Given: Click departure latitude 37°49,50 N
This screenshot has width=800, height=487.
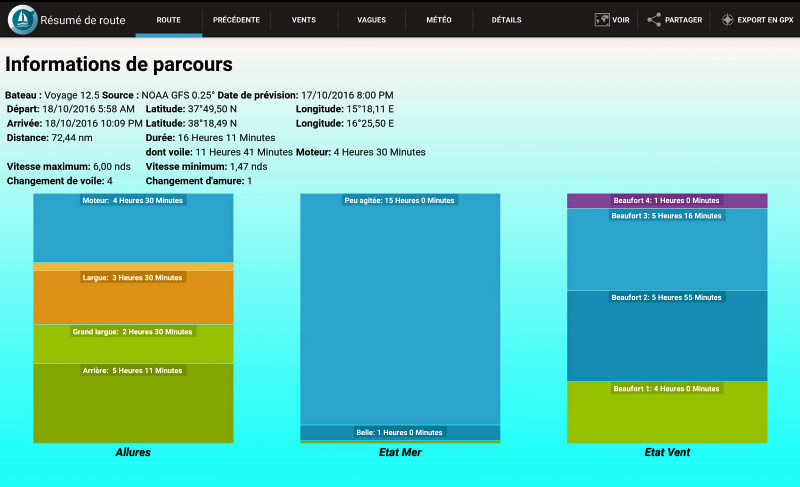Looking at the screenshot, I should [212, 109].
